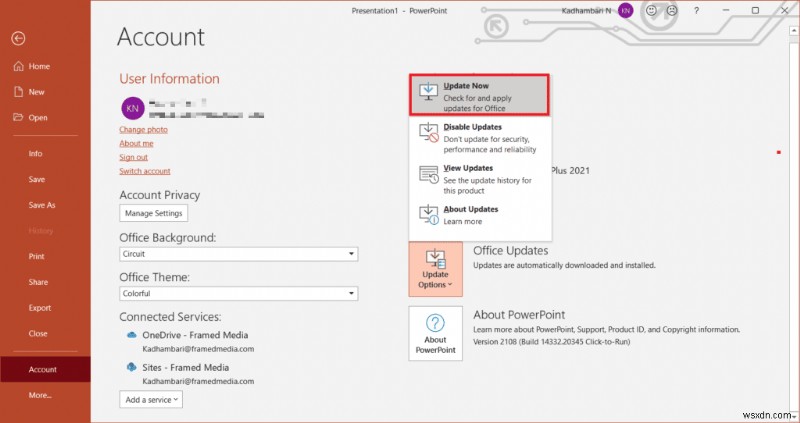Click the Account Privacy heading
This screenshot has width=800, height=423.
pos(160,195)
